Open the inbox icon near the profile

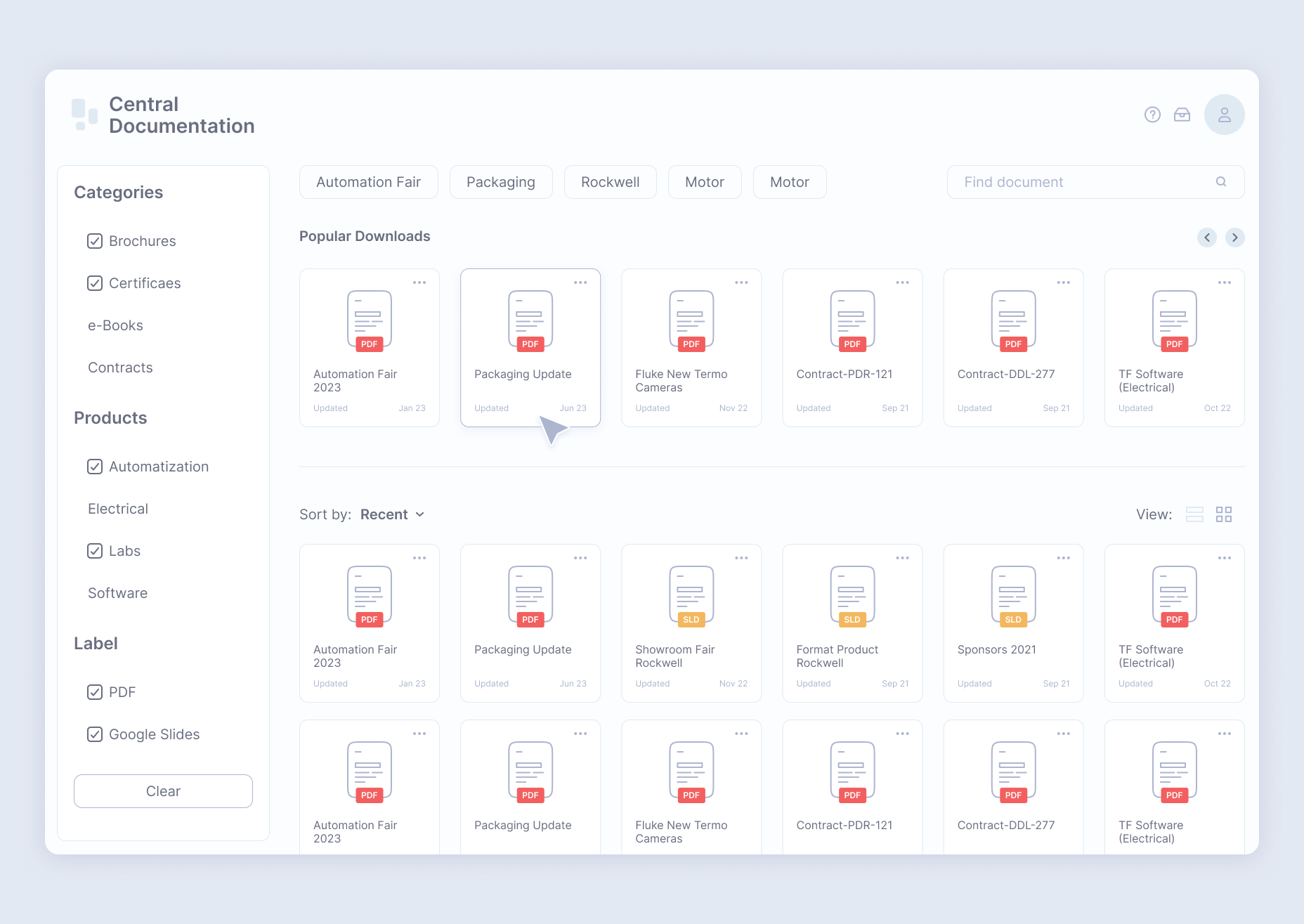click(1182, 114)
